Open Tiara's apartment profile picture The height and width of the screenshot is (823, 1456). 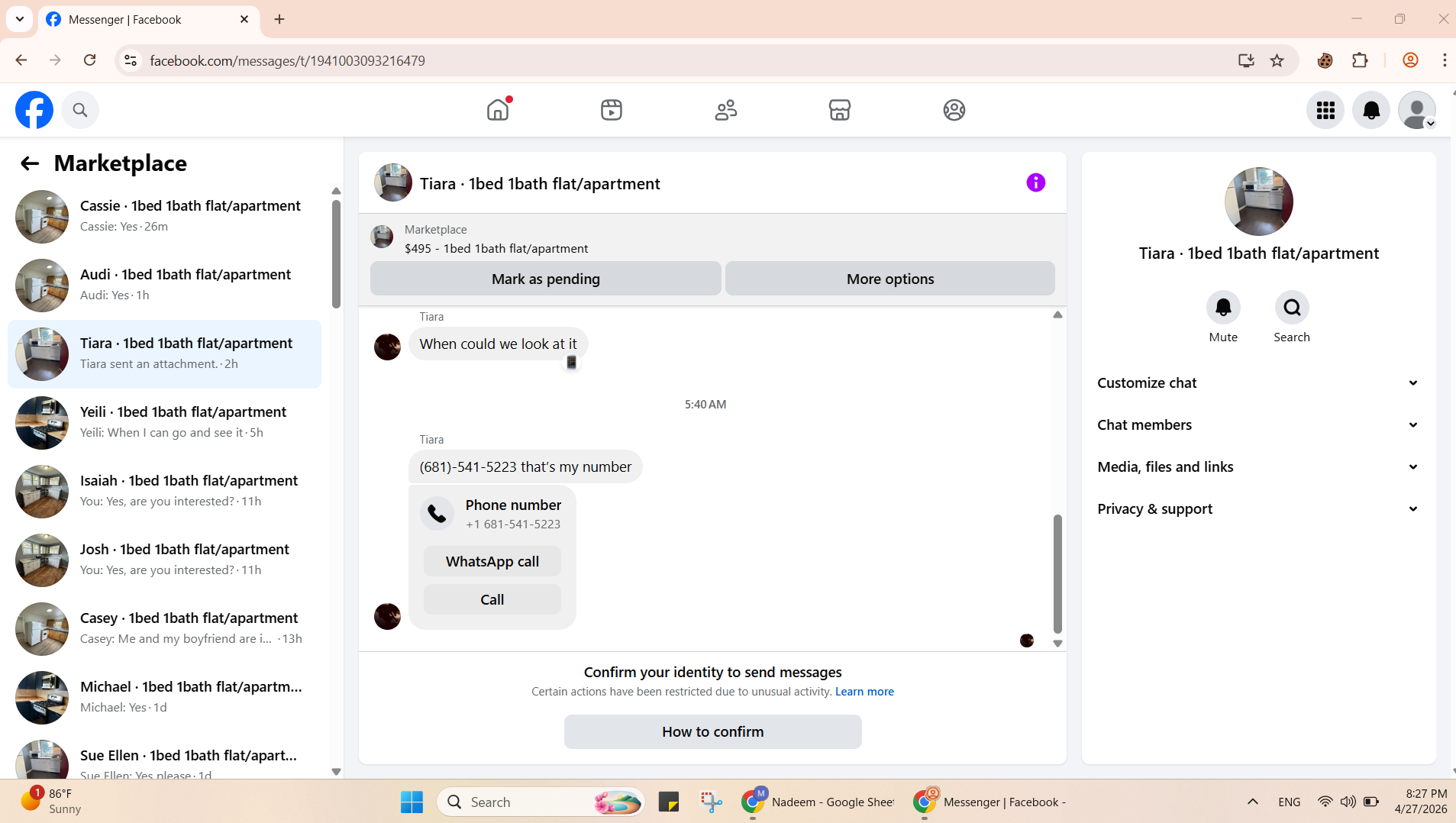(1259, 202)
